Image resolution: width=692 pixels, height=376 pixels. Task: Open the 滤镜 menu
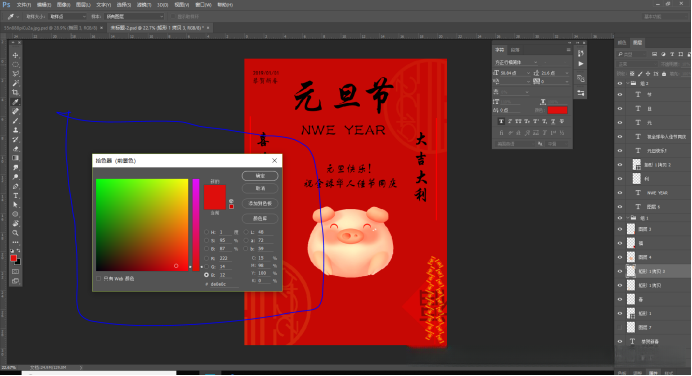(x=144, y=5)
